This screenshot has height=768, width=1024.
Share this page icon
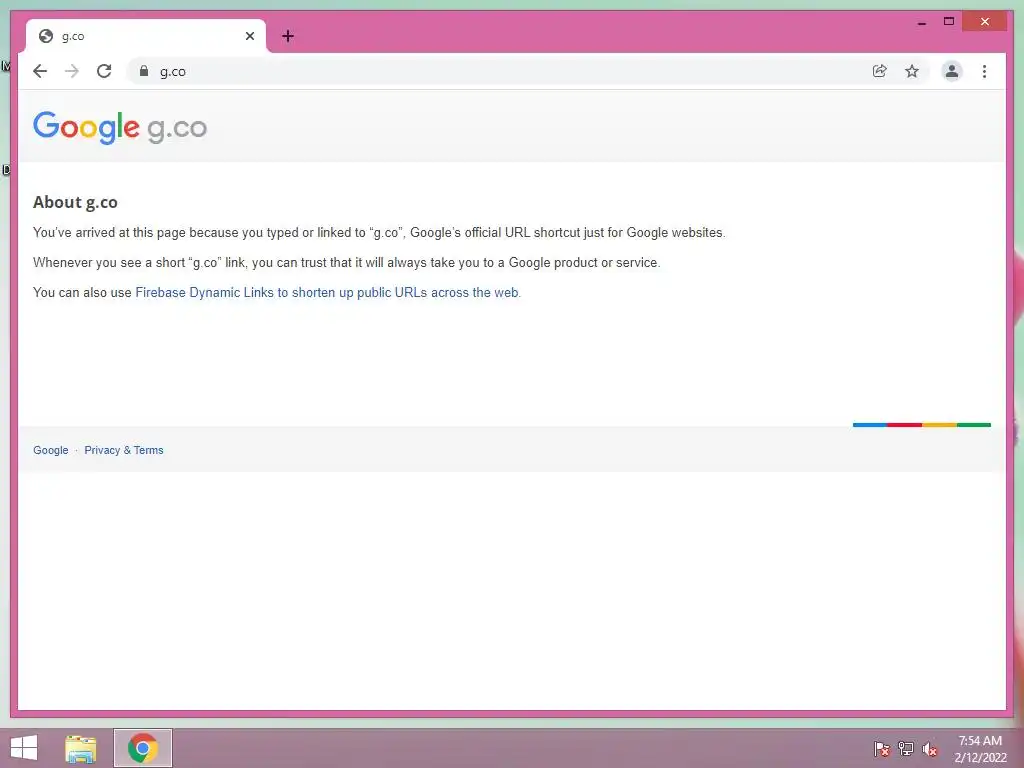pyautogui.click(x=880, y=71)
